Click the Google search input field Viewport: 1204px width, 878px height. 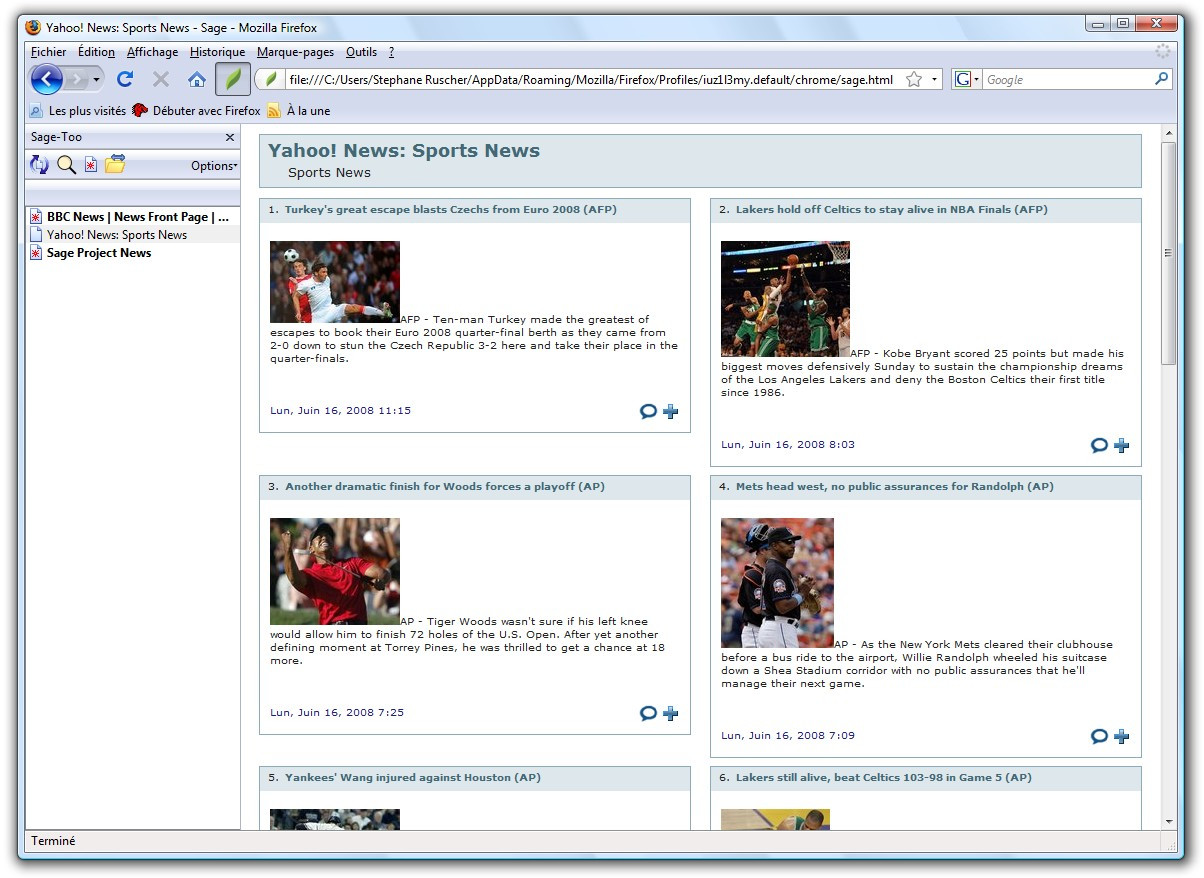1066,79
